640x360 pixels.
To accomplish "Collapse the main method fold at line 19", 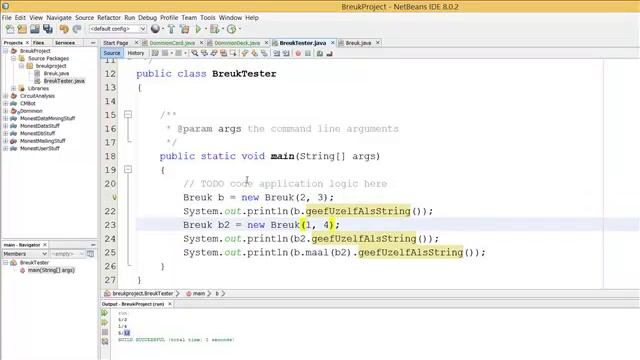I will 128,169.
